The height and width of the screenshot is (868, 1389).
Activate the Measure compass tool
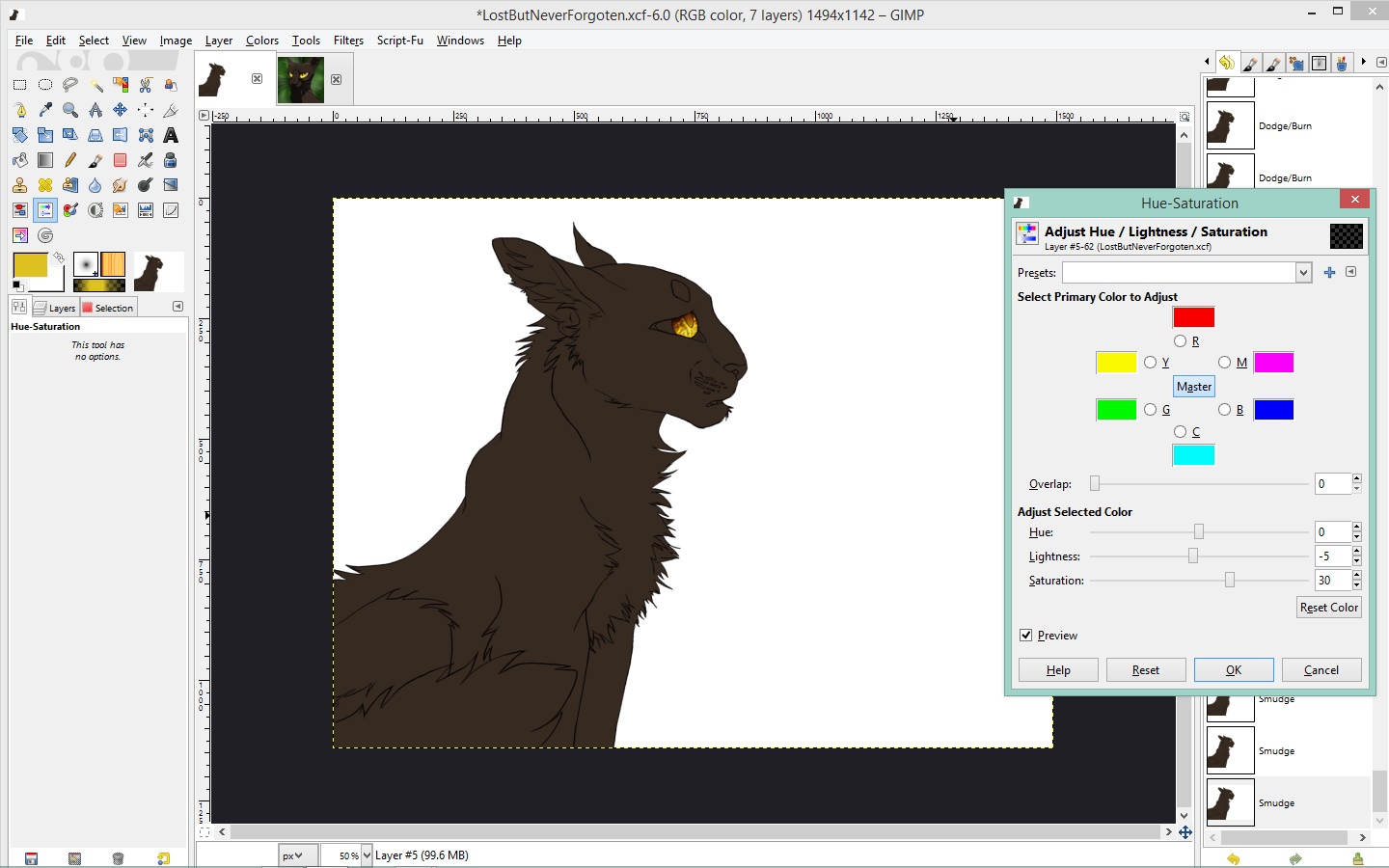tap(95, 110)
